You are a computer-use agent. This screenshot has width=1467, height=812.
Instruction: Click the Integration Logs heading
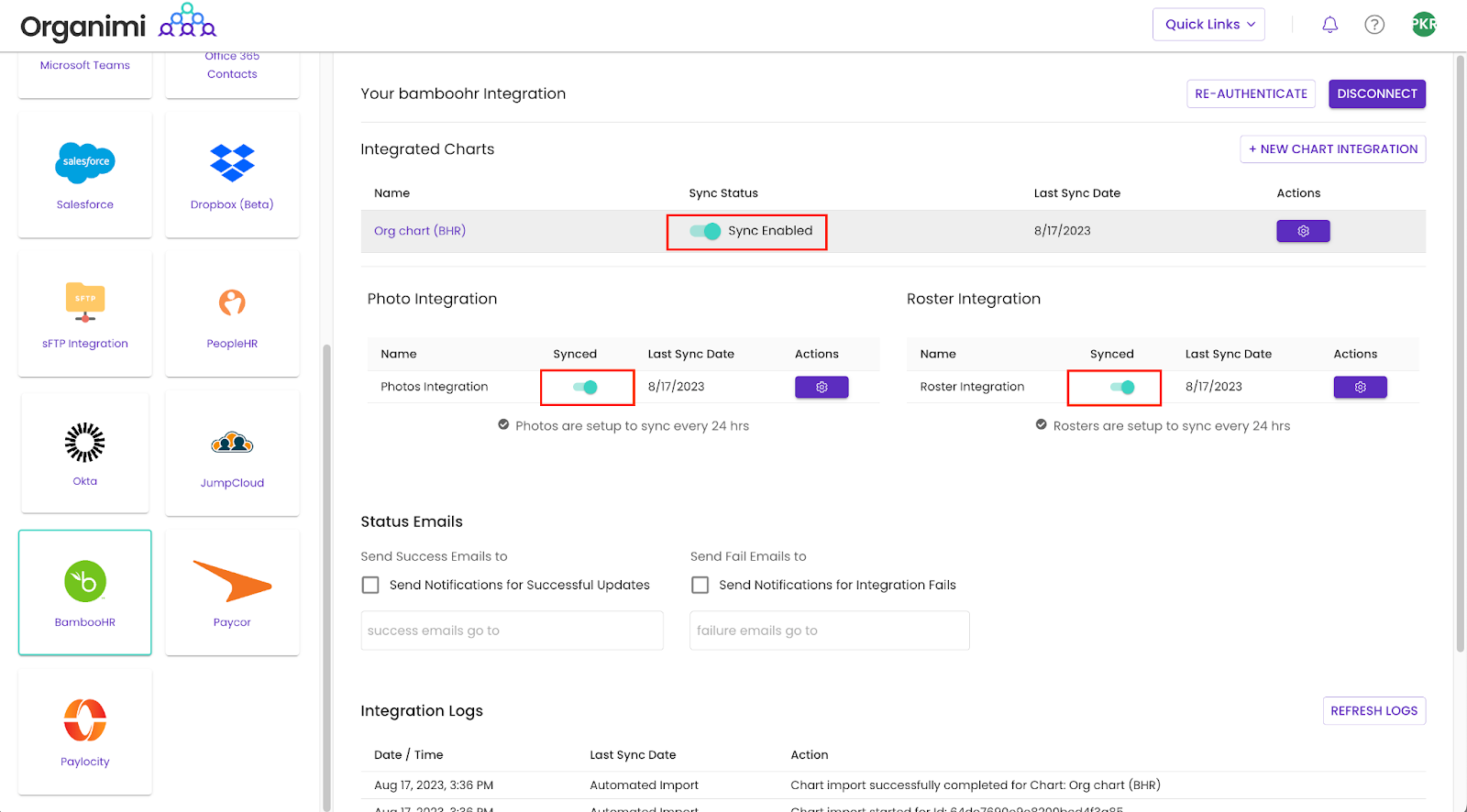pyautogui.click(x=422, y=711)
